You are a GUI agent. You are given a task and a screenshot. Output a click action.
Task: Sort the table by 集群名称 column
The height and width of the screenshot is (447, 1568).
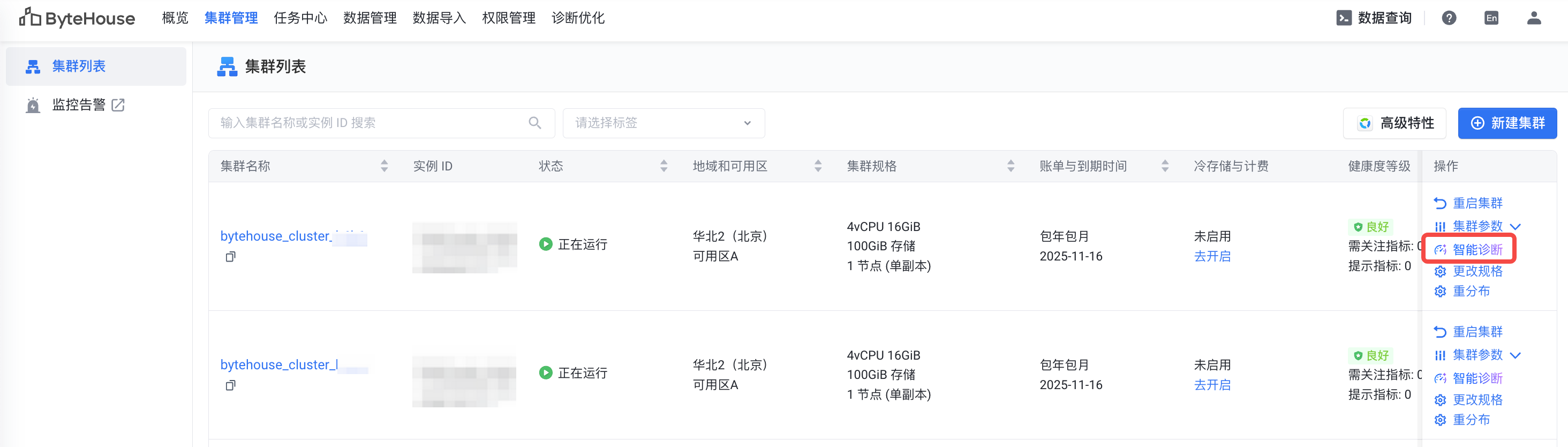384,166
